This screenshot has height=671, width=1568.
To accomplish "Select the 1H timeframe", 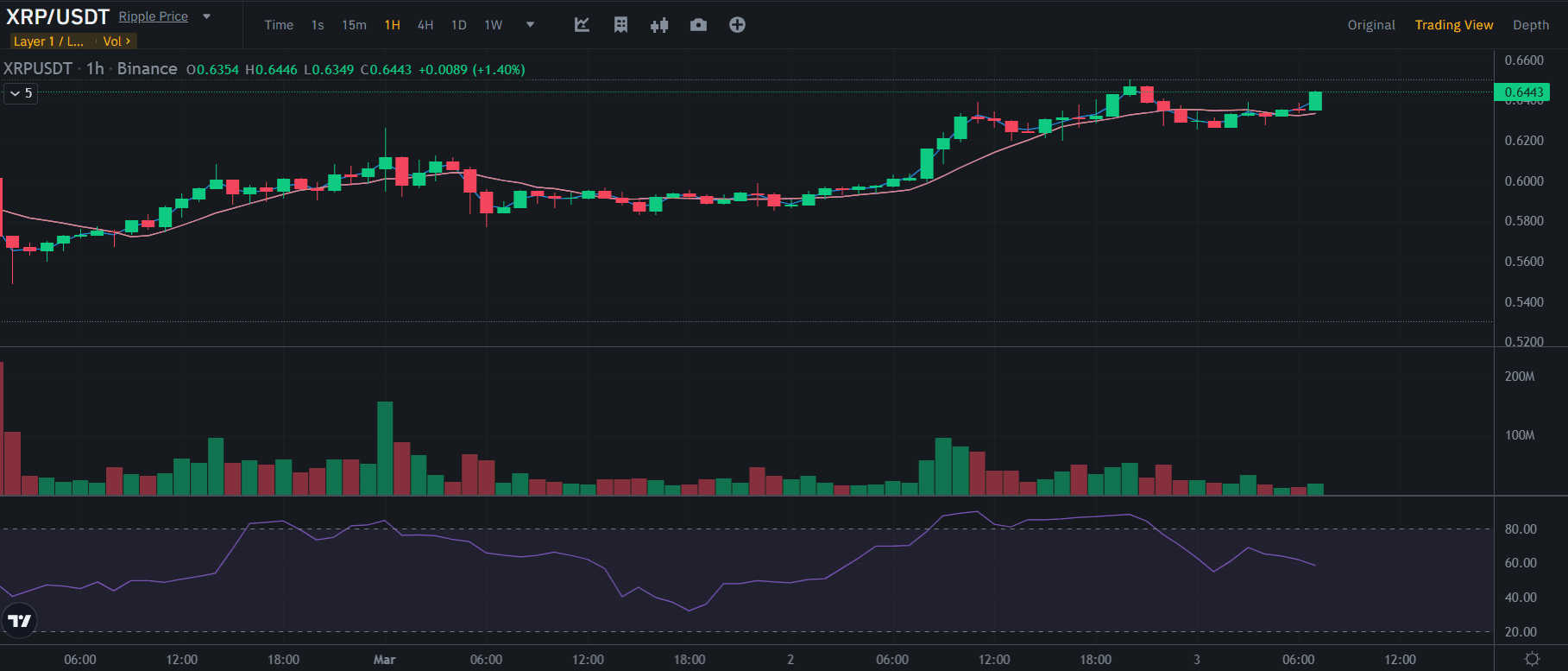I will tap(392, 25).
